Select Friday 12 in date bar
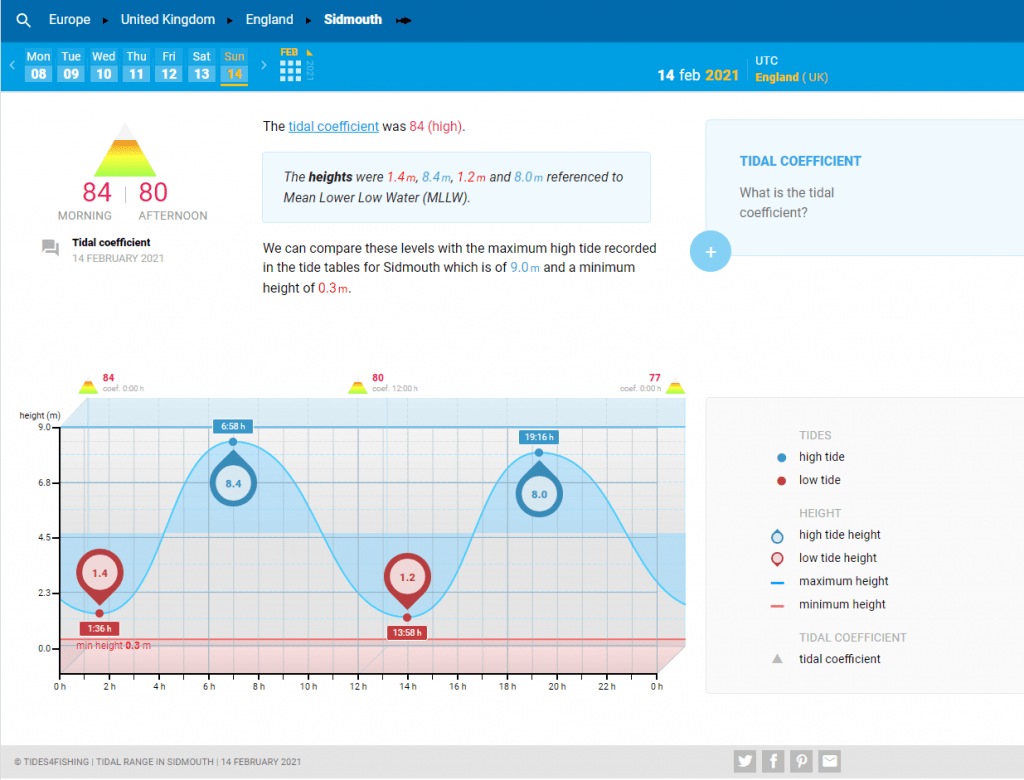The height and width of the screenshot is (780, 1024). pyautogui.click(x=169, y=66)
